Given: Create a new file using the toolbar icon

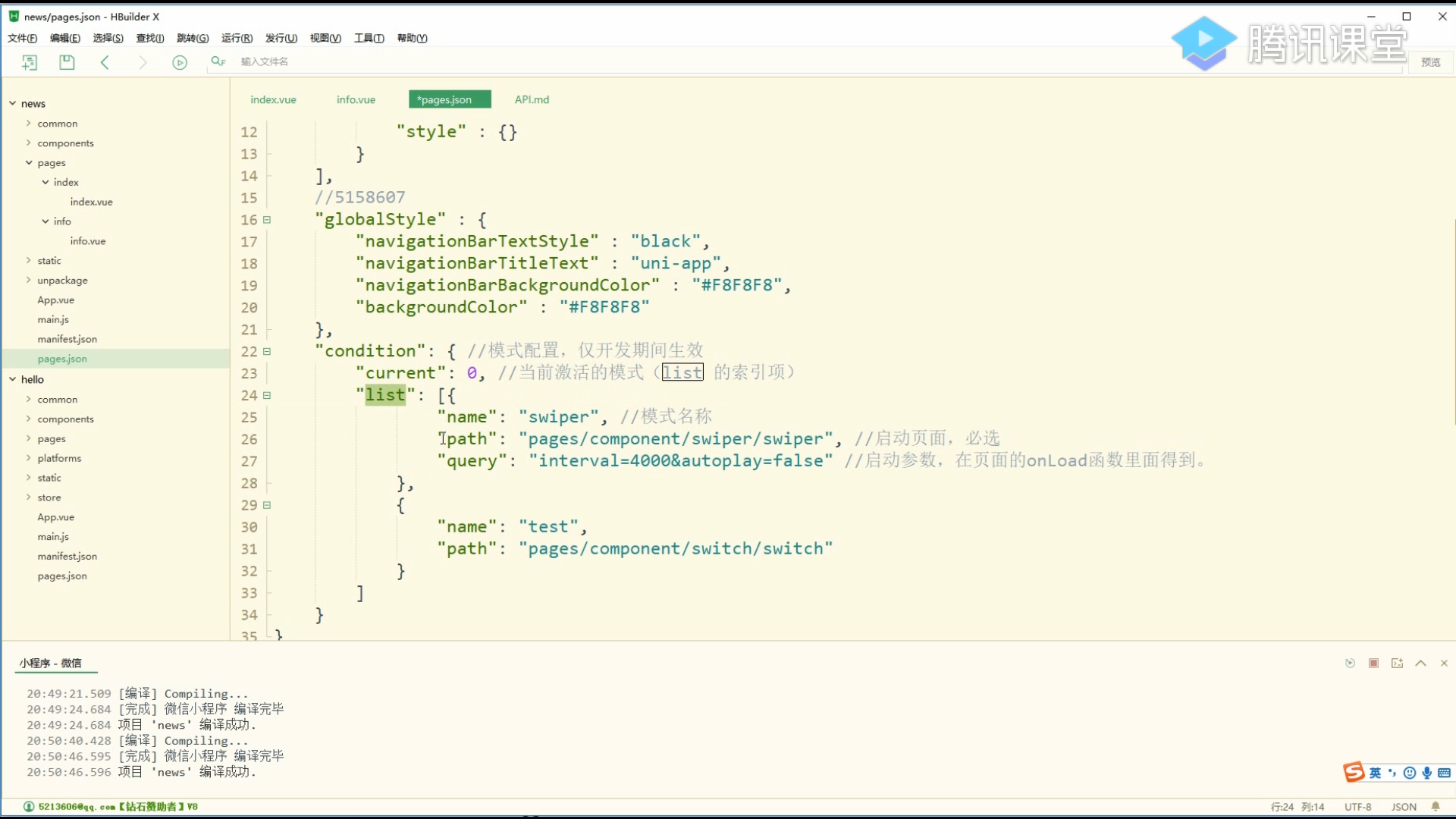Looking at the screenshot, I should tap(30, 62).
